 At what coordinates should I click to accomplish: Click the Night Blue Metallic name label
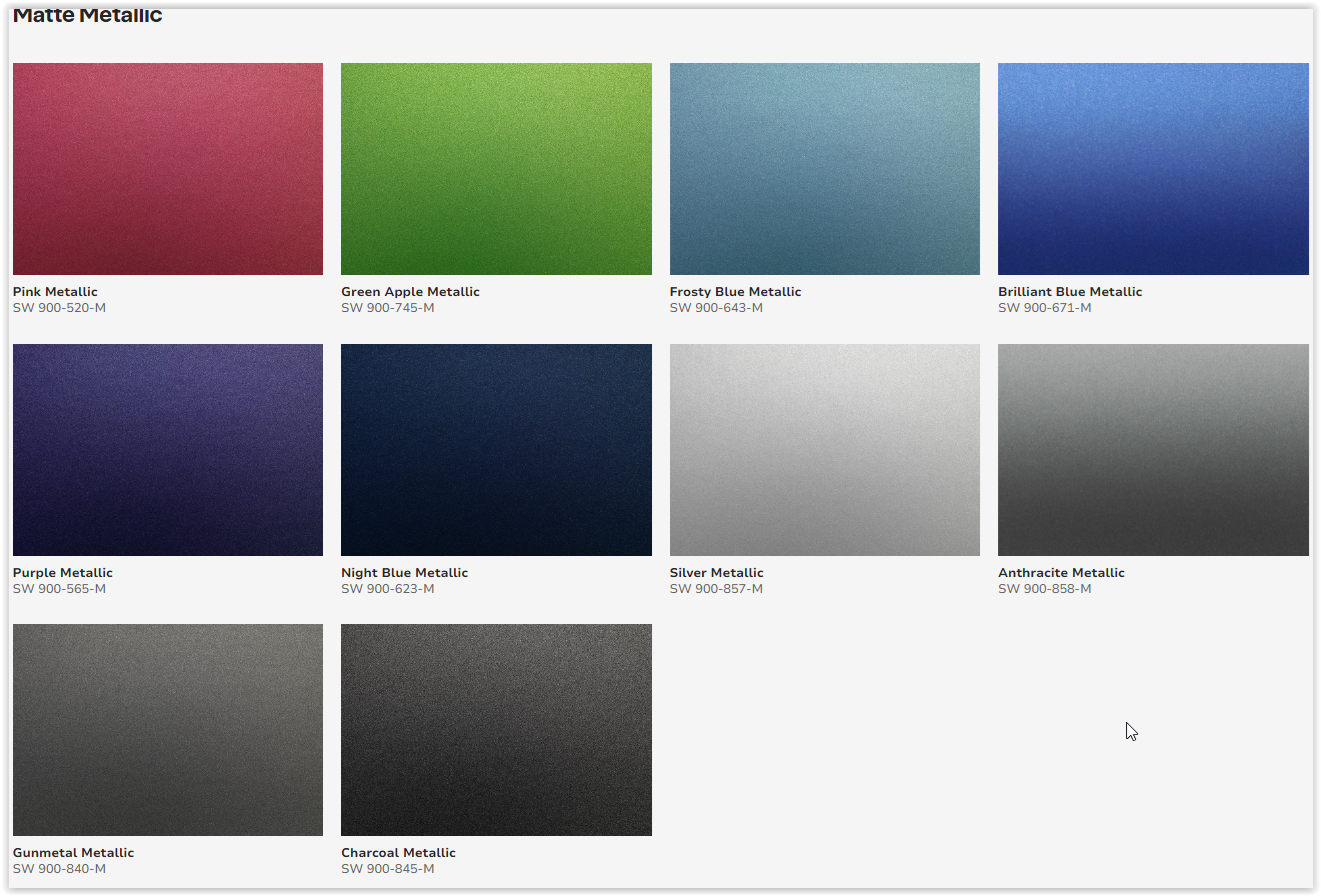click(x=404, y=573)
